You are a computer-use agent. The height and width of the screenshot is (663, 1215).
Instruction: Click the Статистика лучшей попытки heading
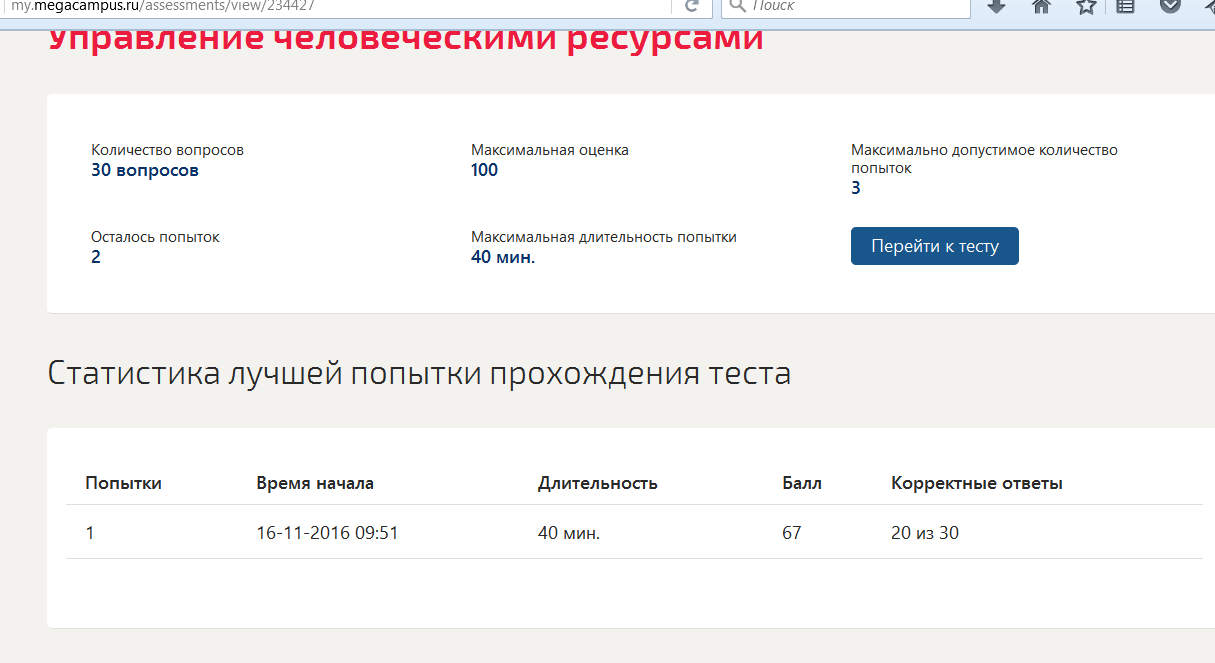point(419,374)
